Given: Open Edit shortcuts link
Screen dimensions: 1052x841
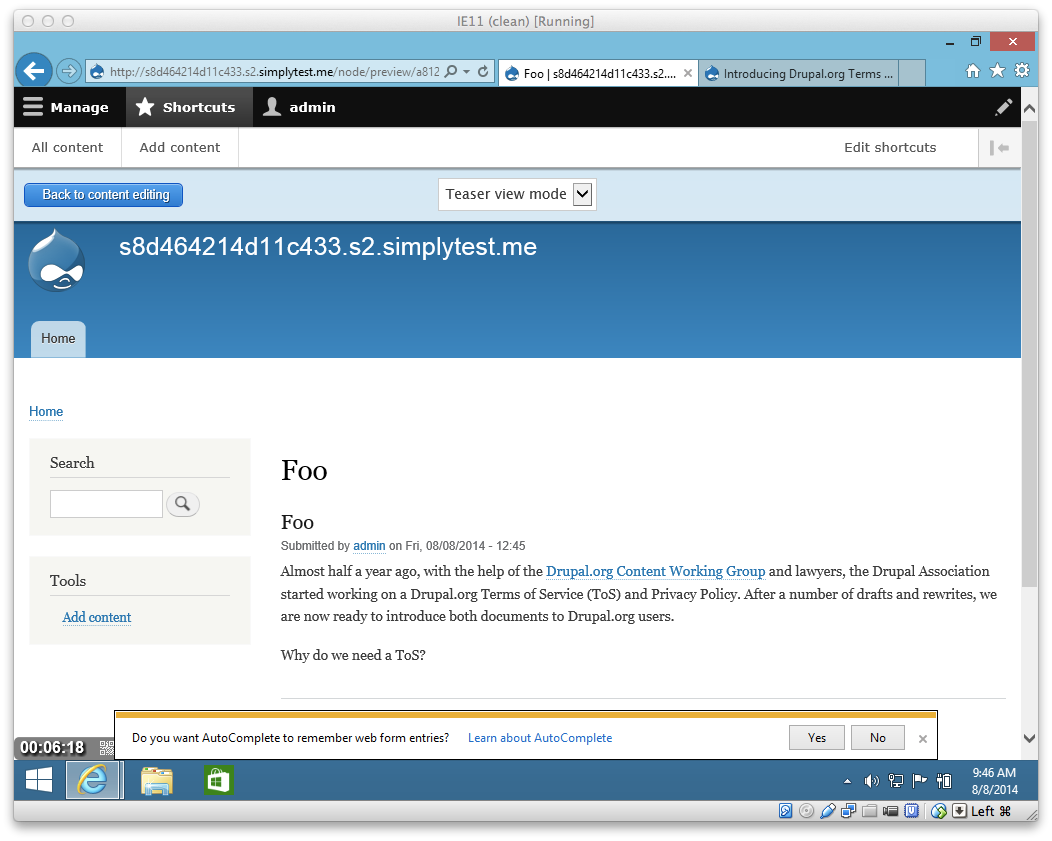Looking at the screenshot, I should [x=890, y=148].
